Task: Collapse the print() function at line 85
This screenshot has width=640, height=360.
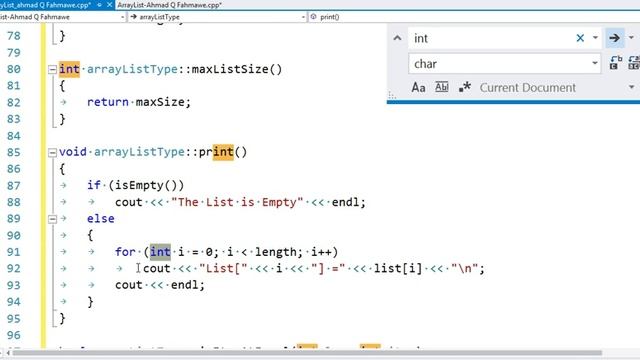Action: [x=52, y=153]
